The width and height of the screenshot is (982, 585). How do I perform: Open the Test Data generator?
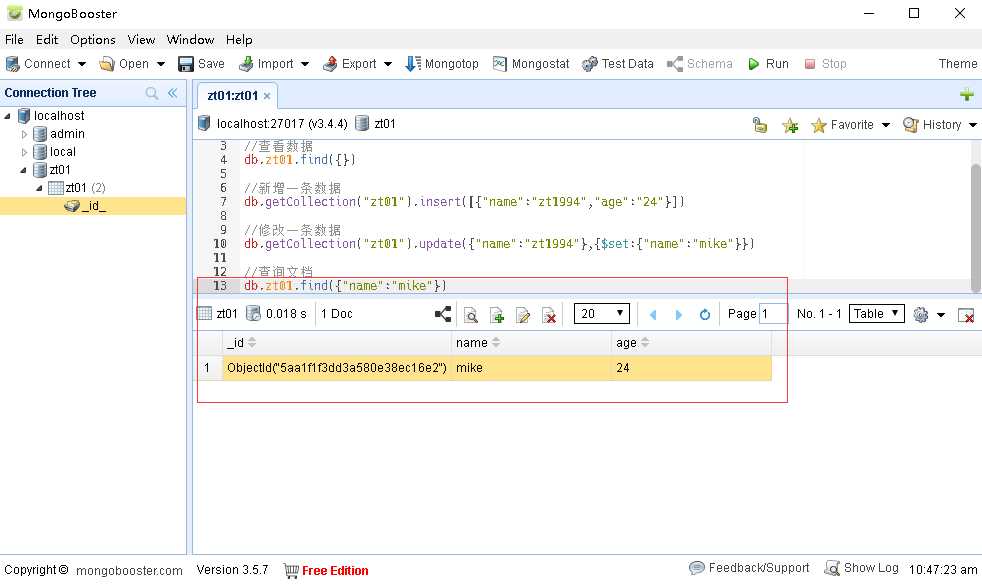click(x=618, y=64)
